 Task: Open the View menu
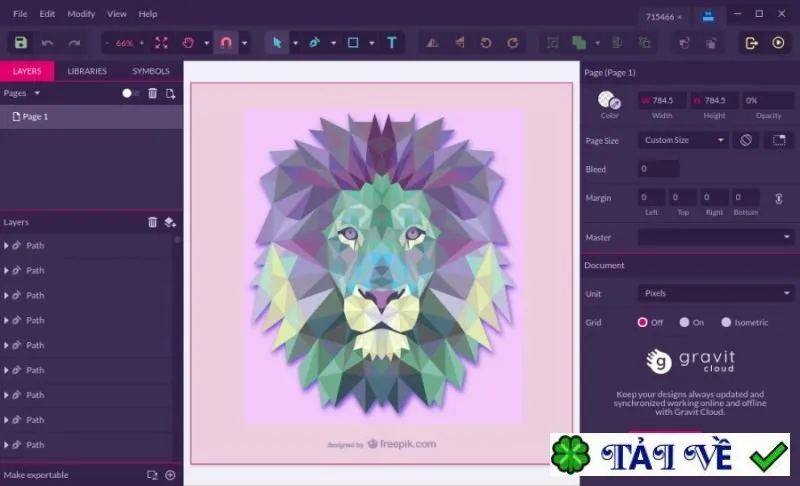[x=116, y=14]
